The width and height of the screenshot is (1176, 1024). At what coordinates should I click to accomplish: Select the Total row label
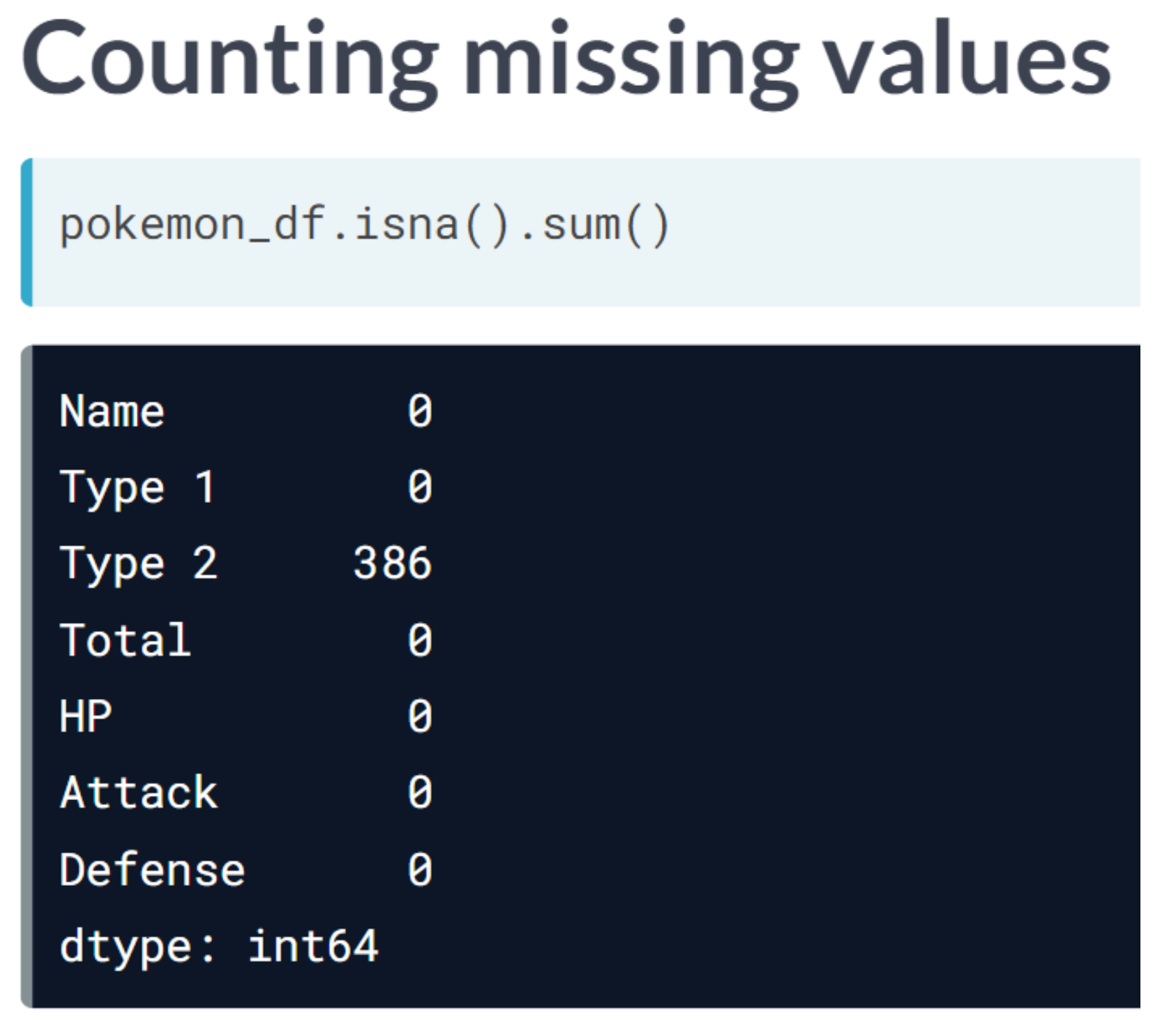pos(126,640)
